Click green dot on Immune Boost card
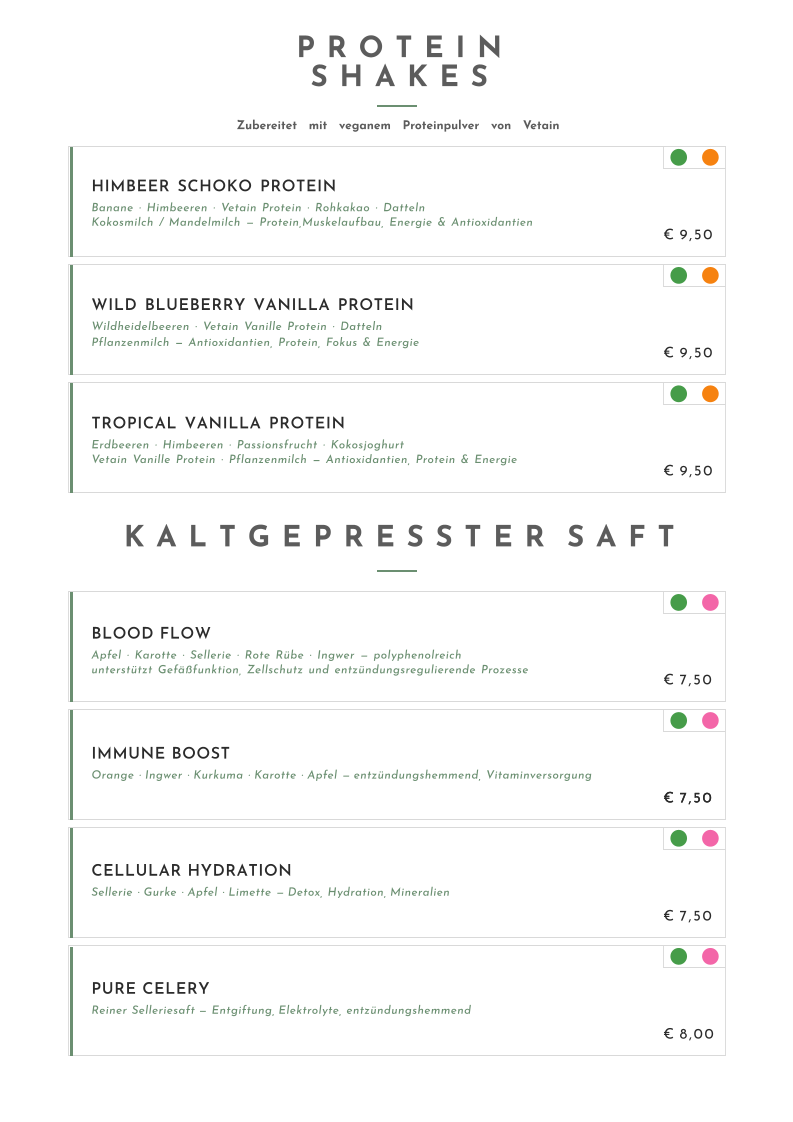 pos(678,721)
